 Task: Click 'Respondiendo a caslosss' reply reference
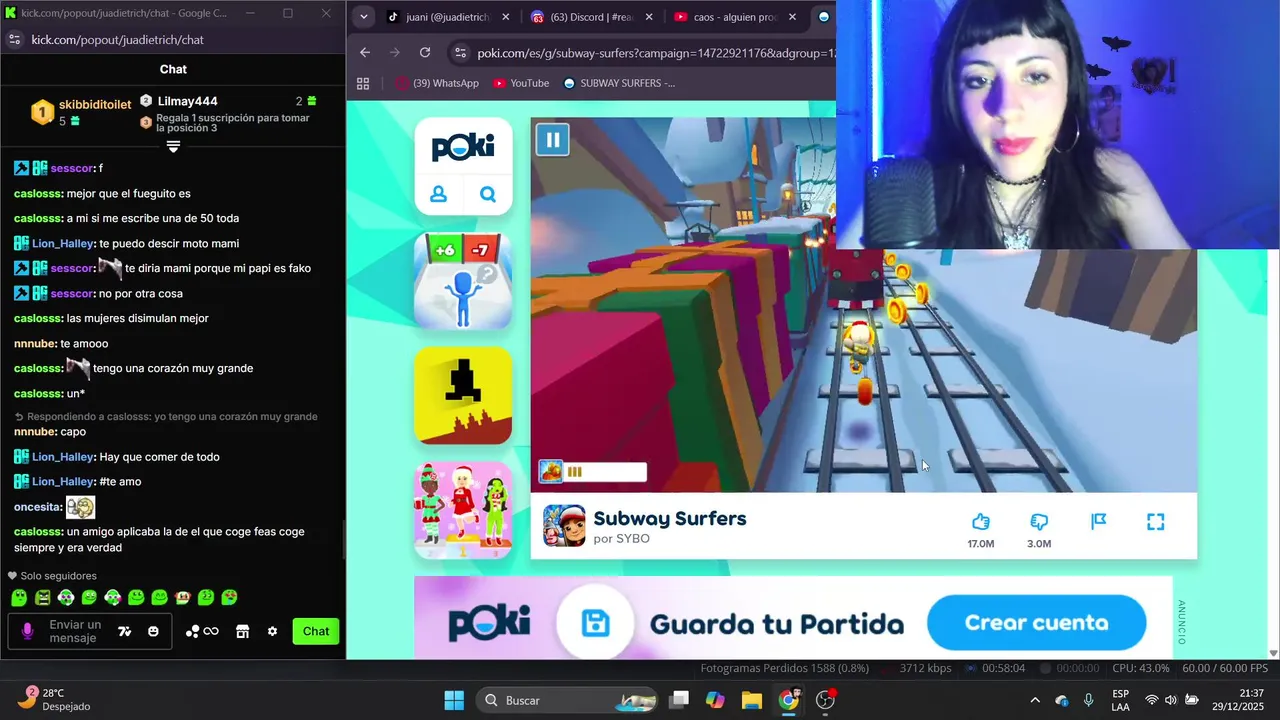166,416
